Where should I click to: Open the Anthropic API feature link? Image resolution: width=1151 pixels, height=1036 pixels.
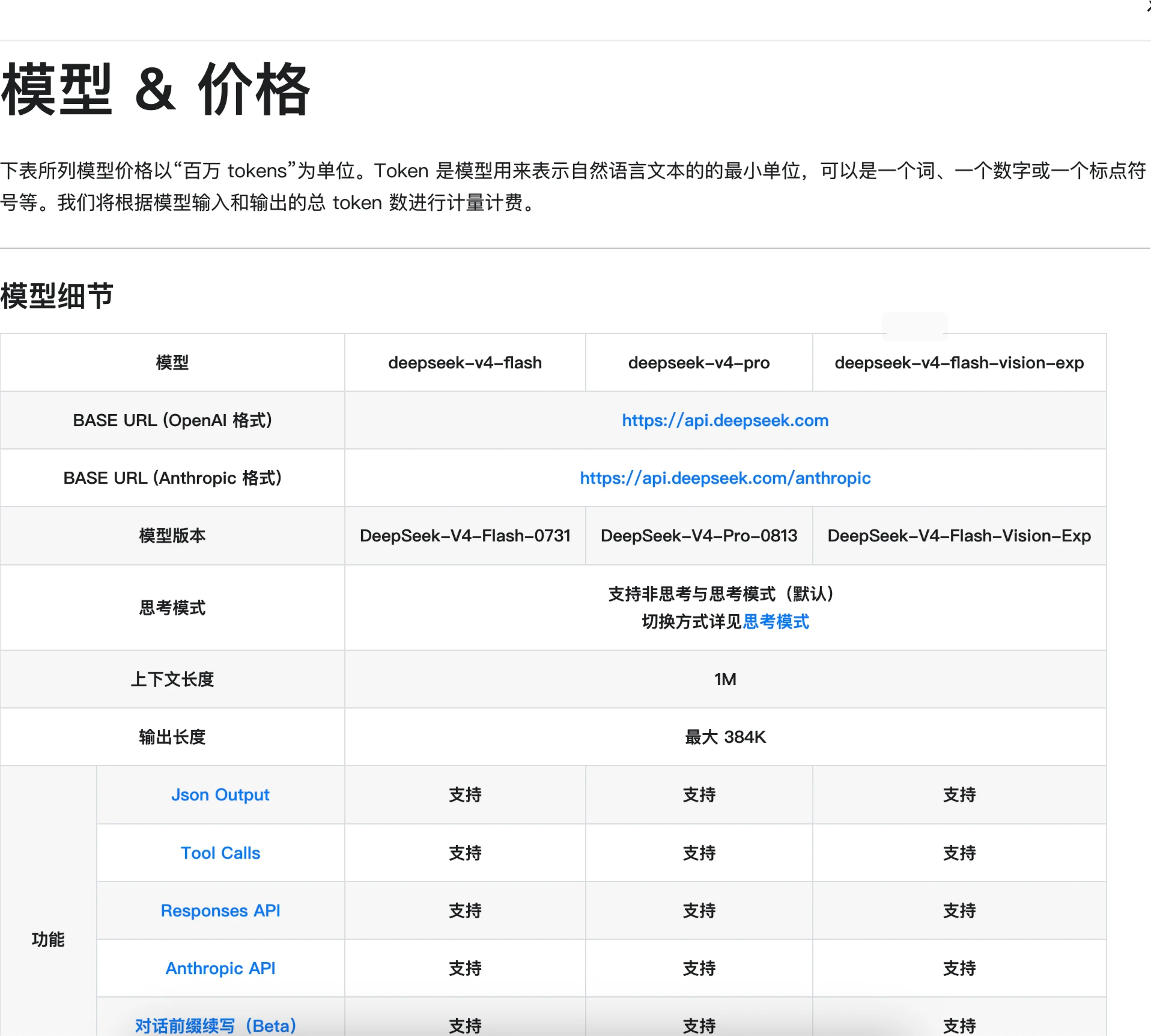click(x=220, y=969)
